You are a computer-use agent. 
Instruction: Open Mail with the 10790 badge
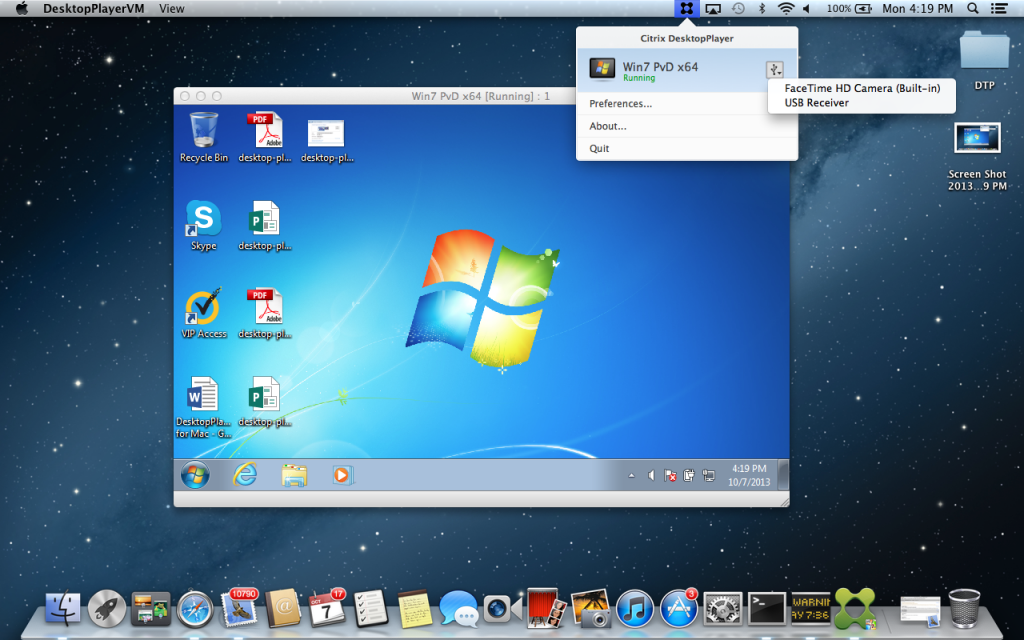tap(239, 607)
